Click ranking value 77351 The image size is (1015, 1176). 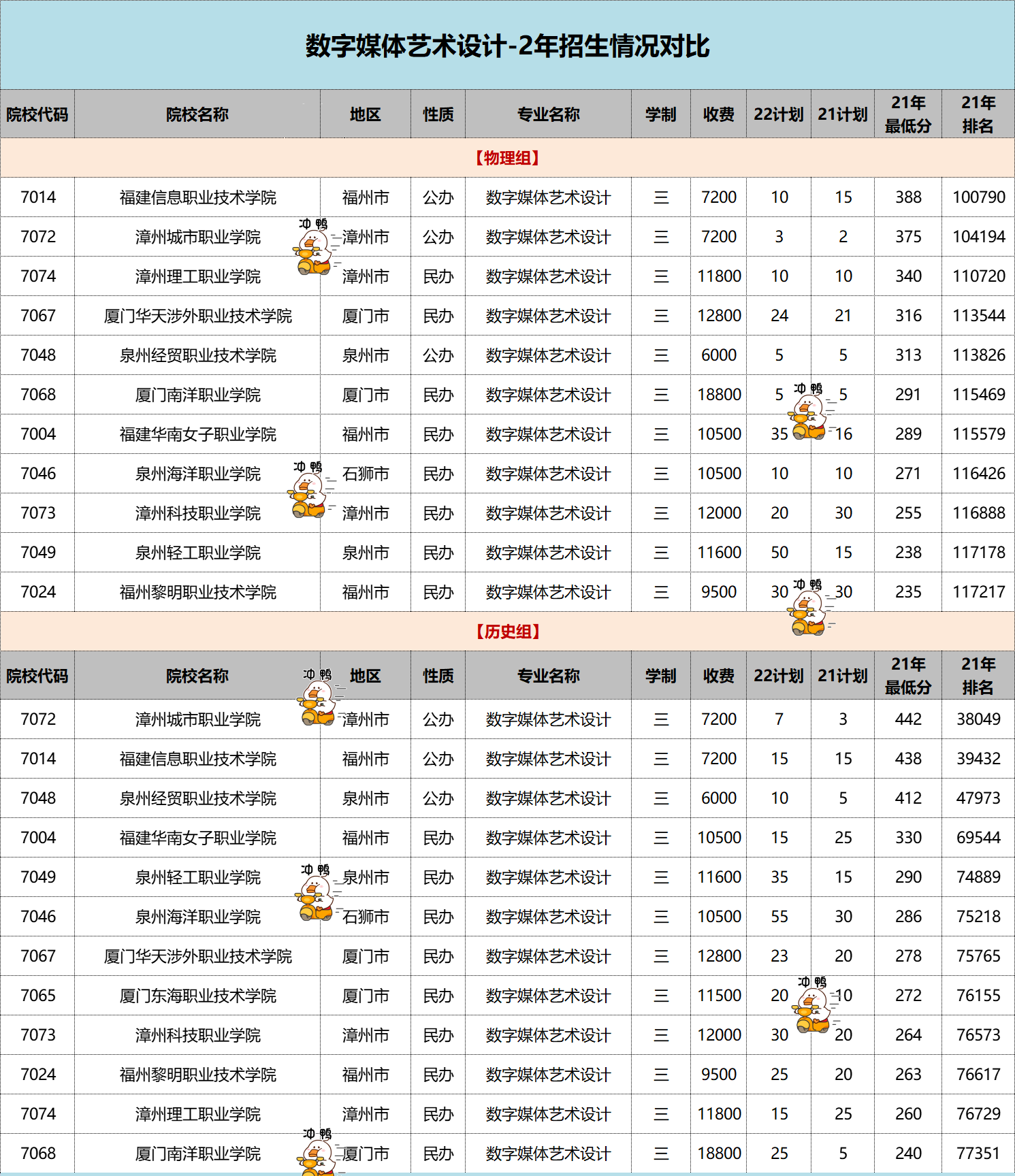(x=978, y=1154)
